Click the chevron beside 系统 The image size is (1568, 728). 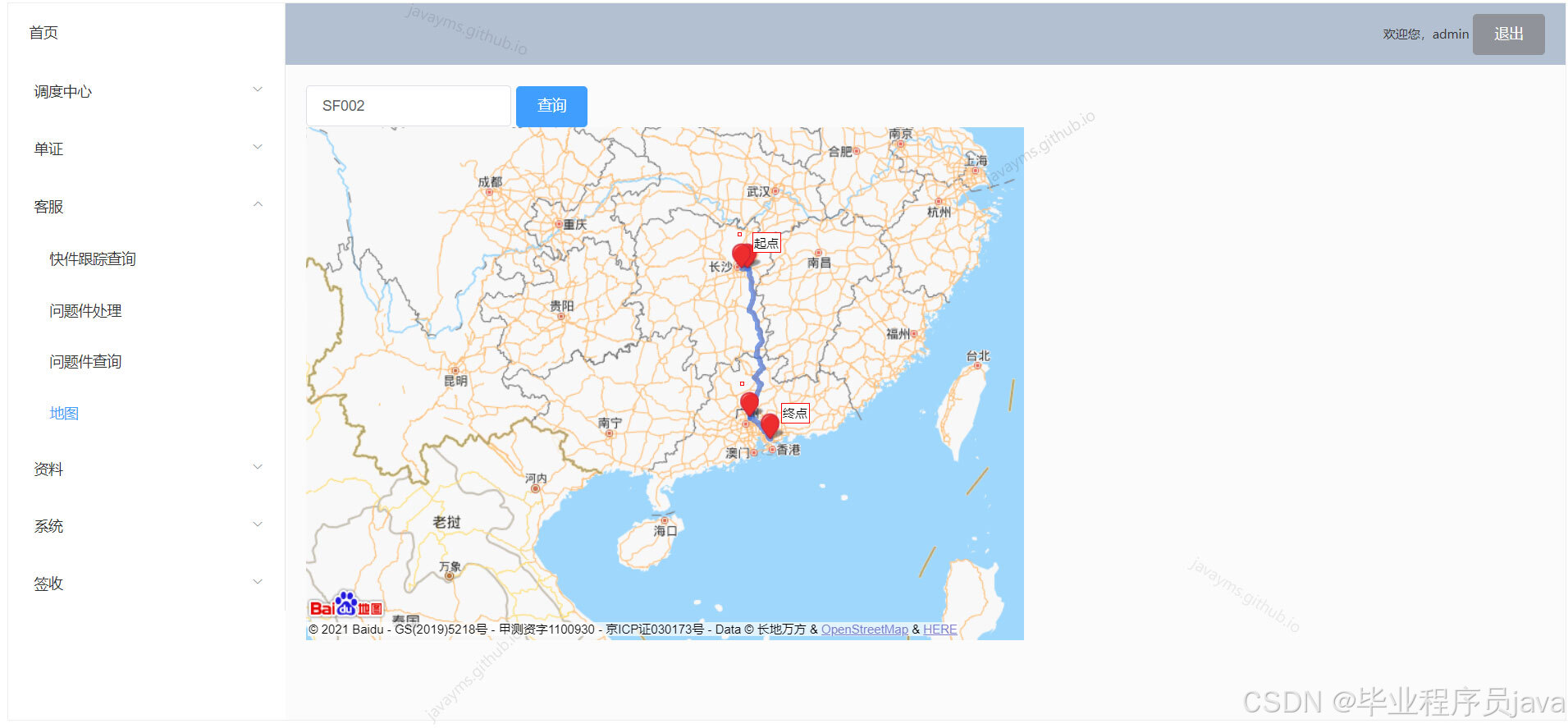(x=258, y=524)
